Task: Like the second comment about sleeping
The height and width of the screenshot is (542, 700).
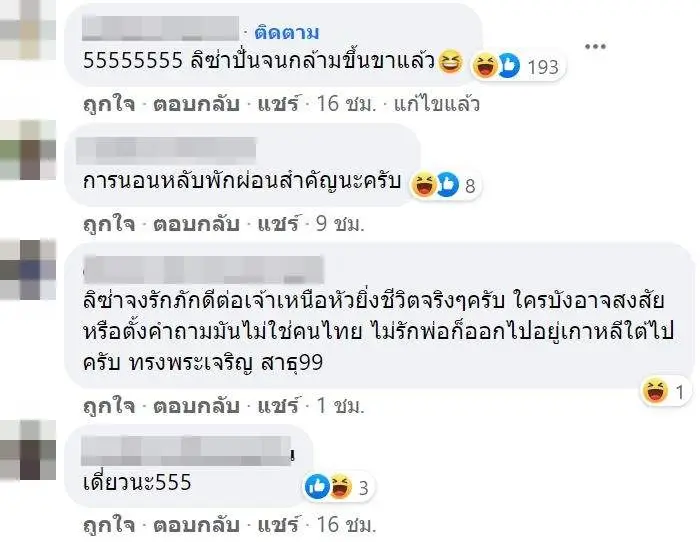Action: pos(109,224)
